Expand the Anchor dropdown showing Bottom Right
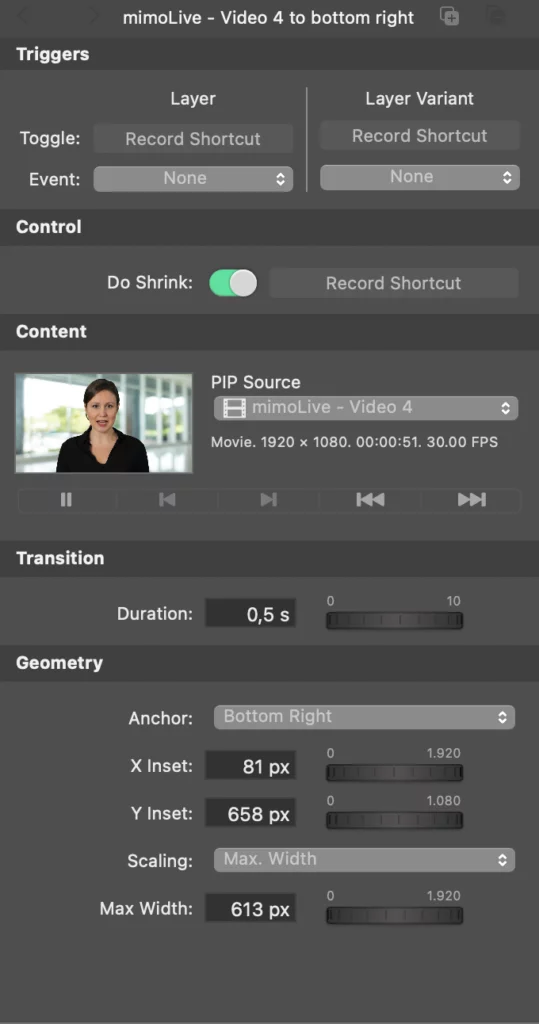Image resolution: width=539 pixels, height=1024 pixels. [364, 717]
